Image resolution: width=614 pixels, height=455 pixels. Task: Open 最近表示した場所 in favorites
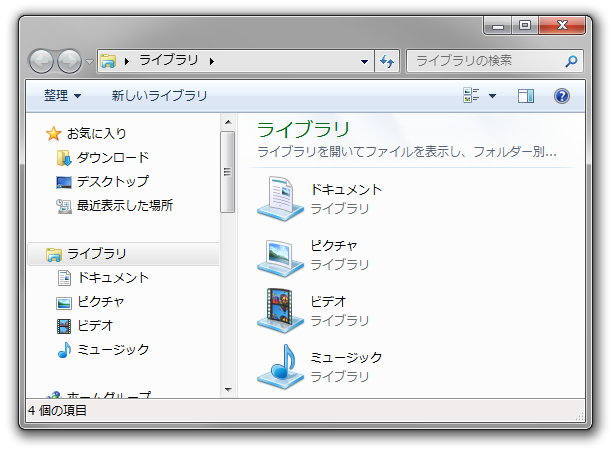125,205
